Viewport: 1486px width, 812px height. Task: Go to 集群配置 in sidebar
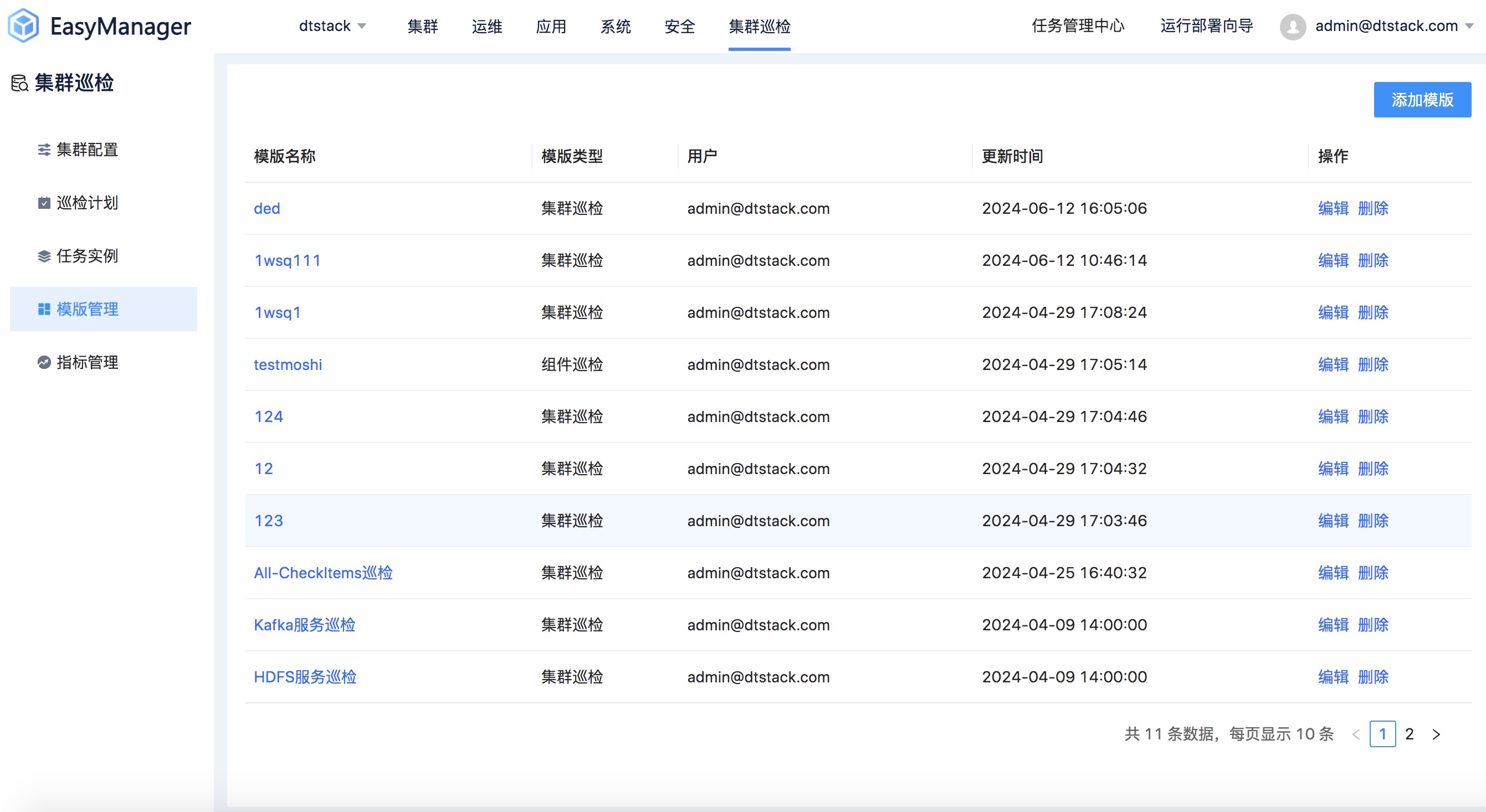[103, 150]
